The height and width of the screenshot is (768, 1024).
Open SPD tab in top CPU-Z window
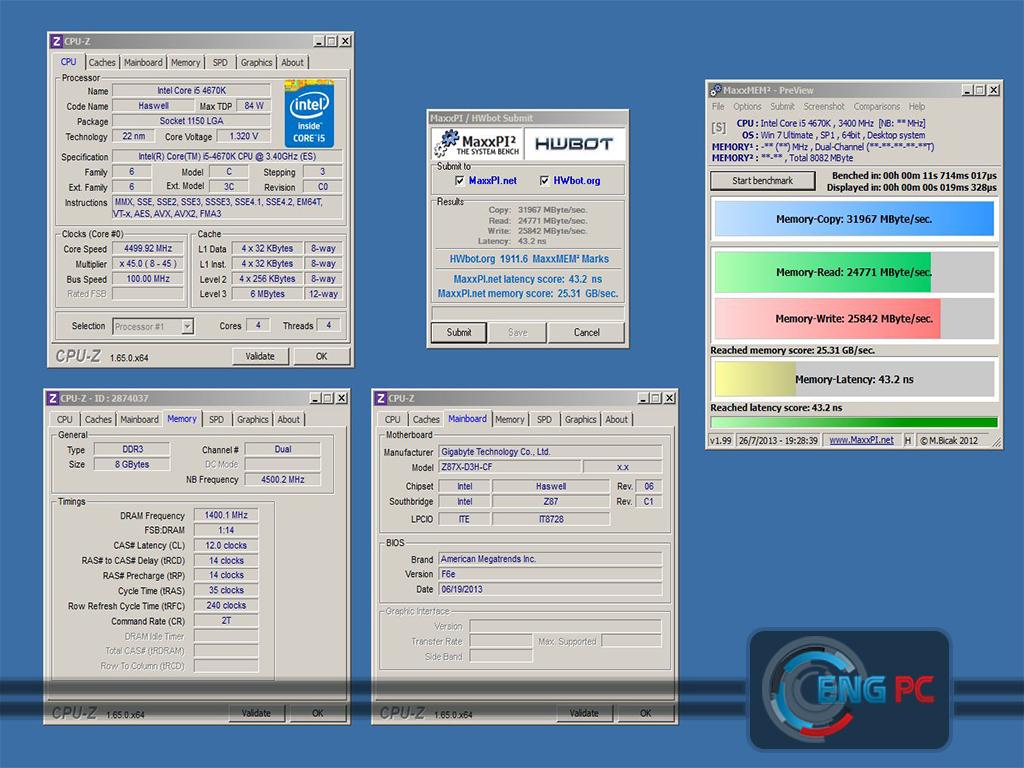tap(220, 63)
